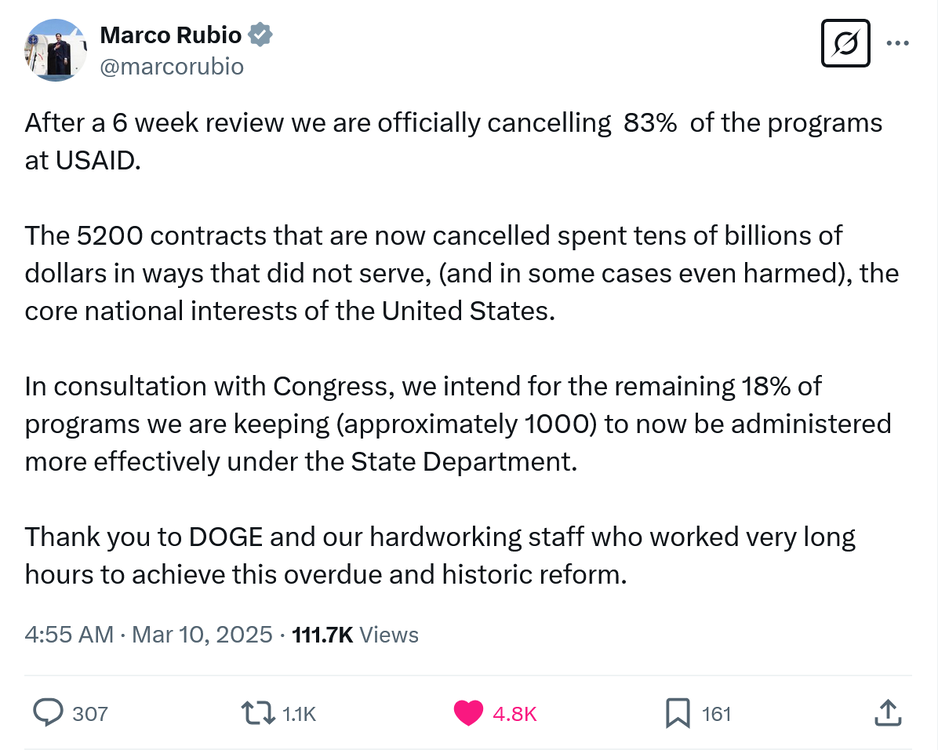The image size is (938, 750).
Task: Click the "Thank you to DOGE" paragraph
Action: coord(440,555)
